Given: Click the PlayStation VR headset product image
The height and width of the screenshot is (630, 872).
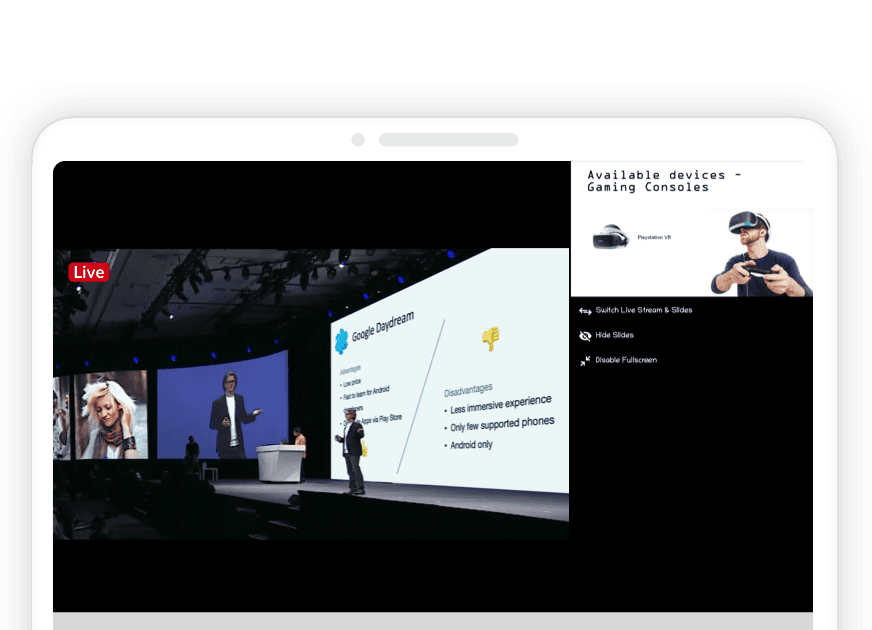Looking at the screenshot, I should pos(608,238).
